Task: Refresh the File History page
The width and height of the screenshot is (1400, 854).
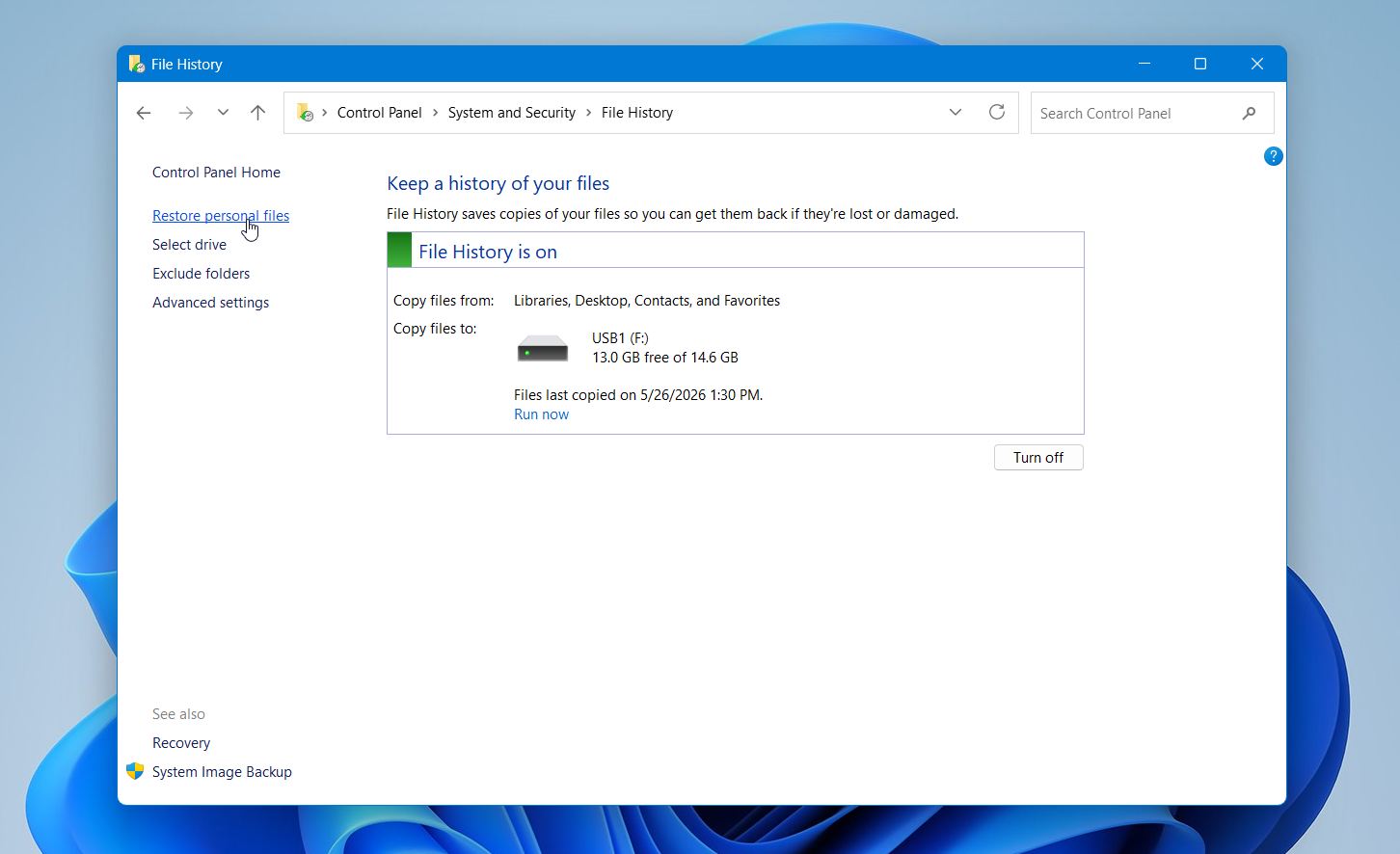Action: (x=997, y=113)
